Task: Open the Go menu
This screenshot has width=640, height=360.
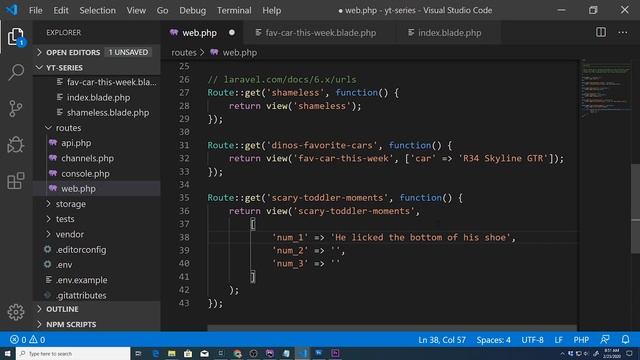Action: tap(162, 10)
